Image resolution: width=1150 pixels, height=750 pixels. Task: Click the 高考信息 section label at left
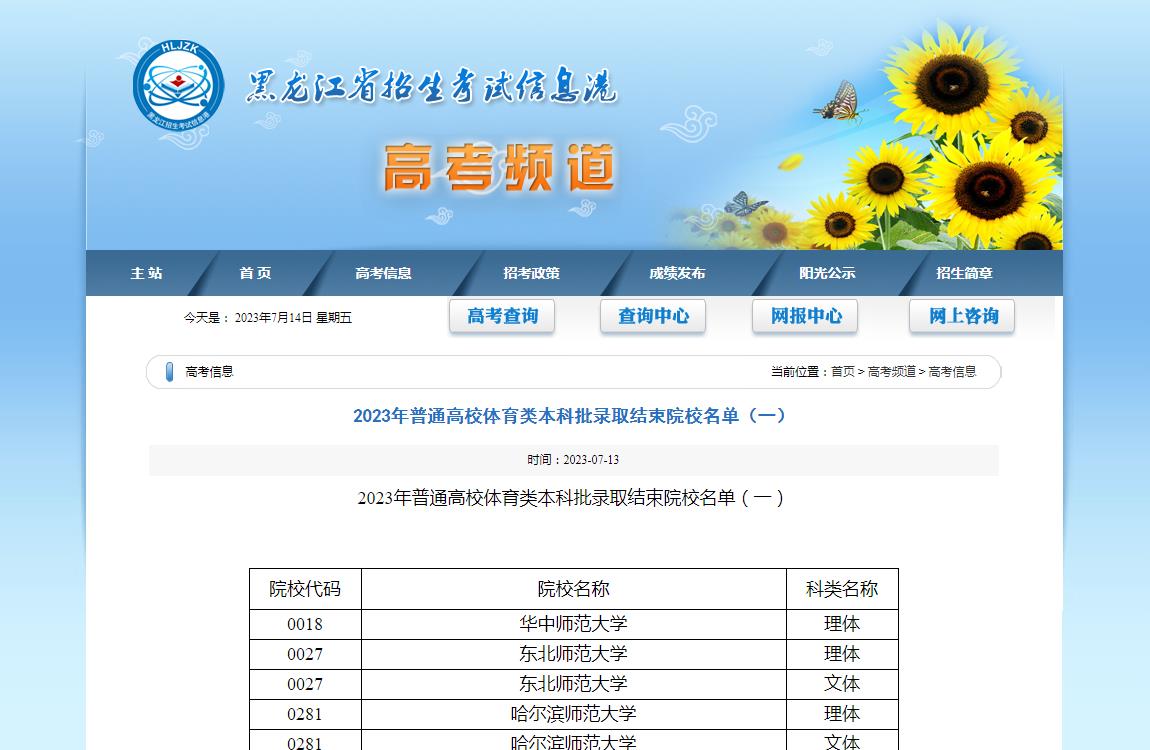coord(209,372)
